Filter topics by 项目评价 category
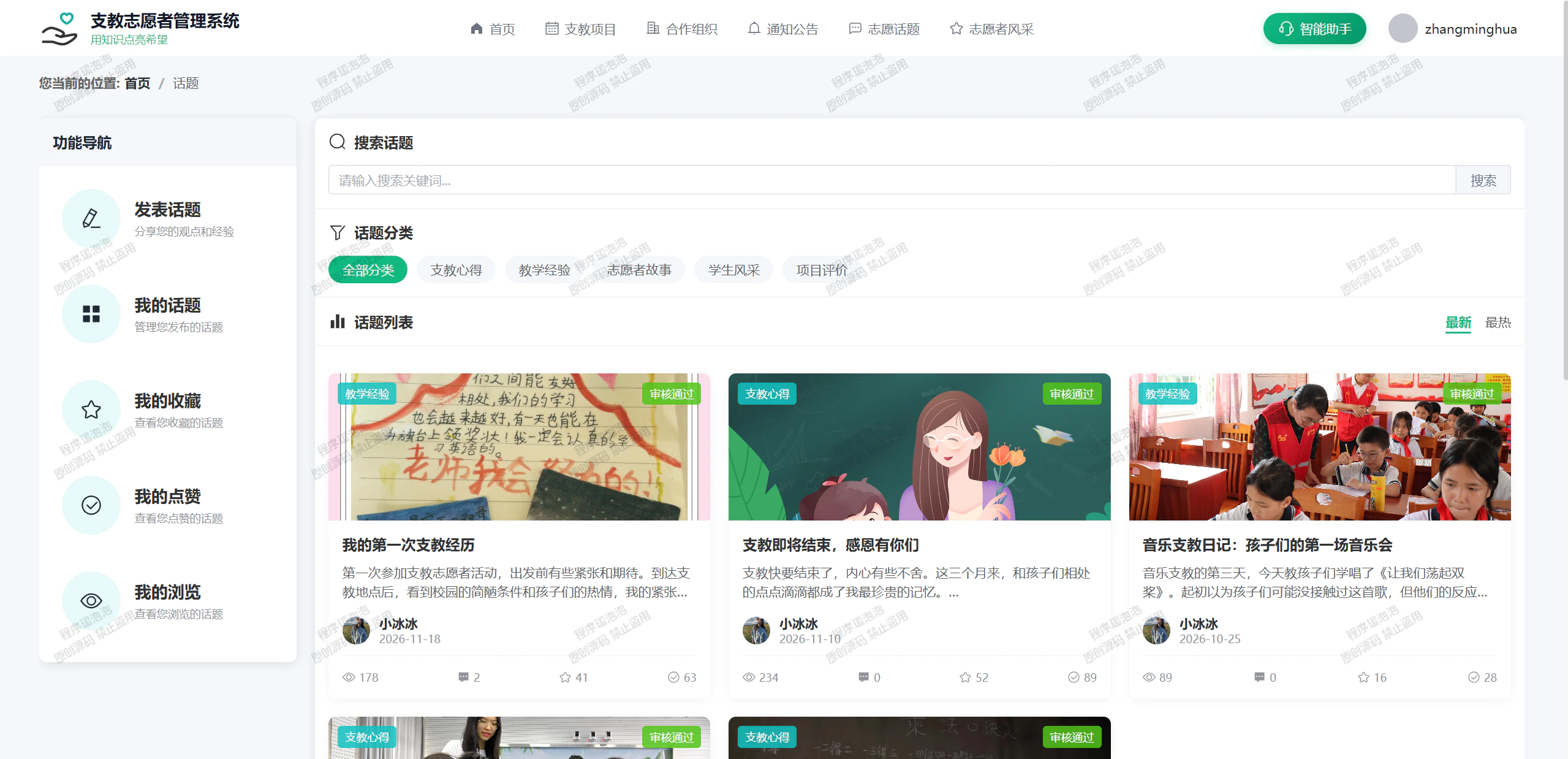 [822, 270]
